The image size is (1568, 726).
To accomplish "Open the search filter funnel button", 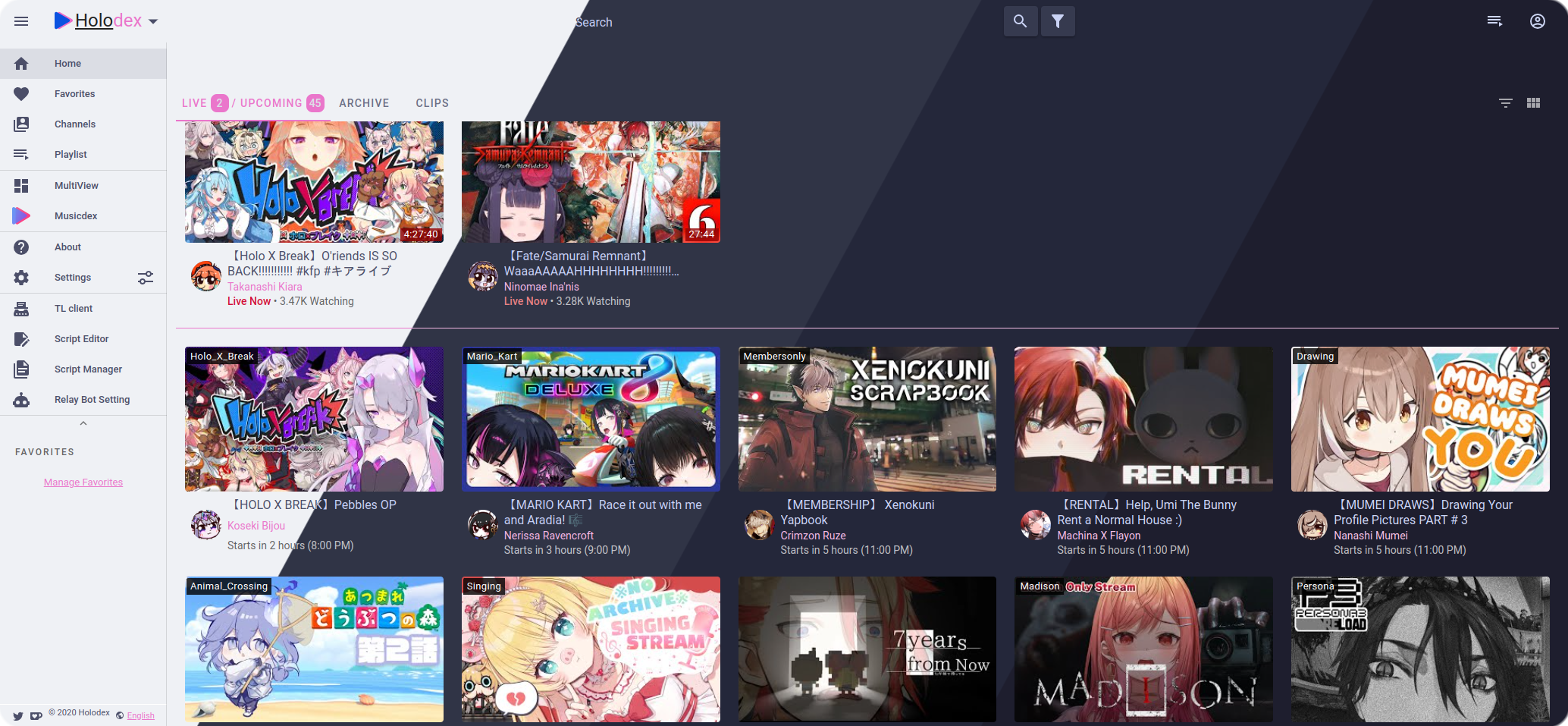I will 1058,21.
